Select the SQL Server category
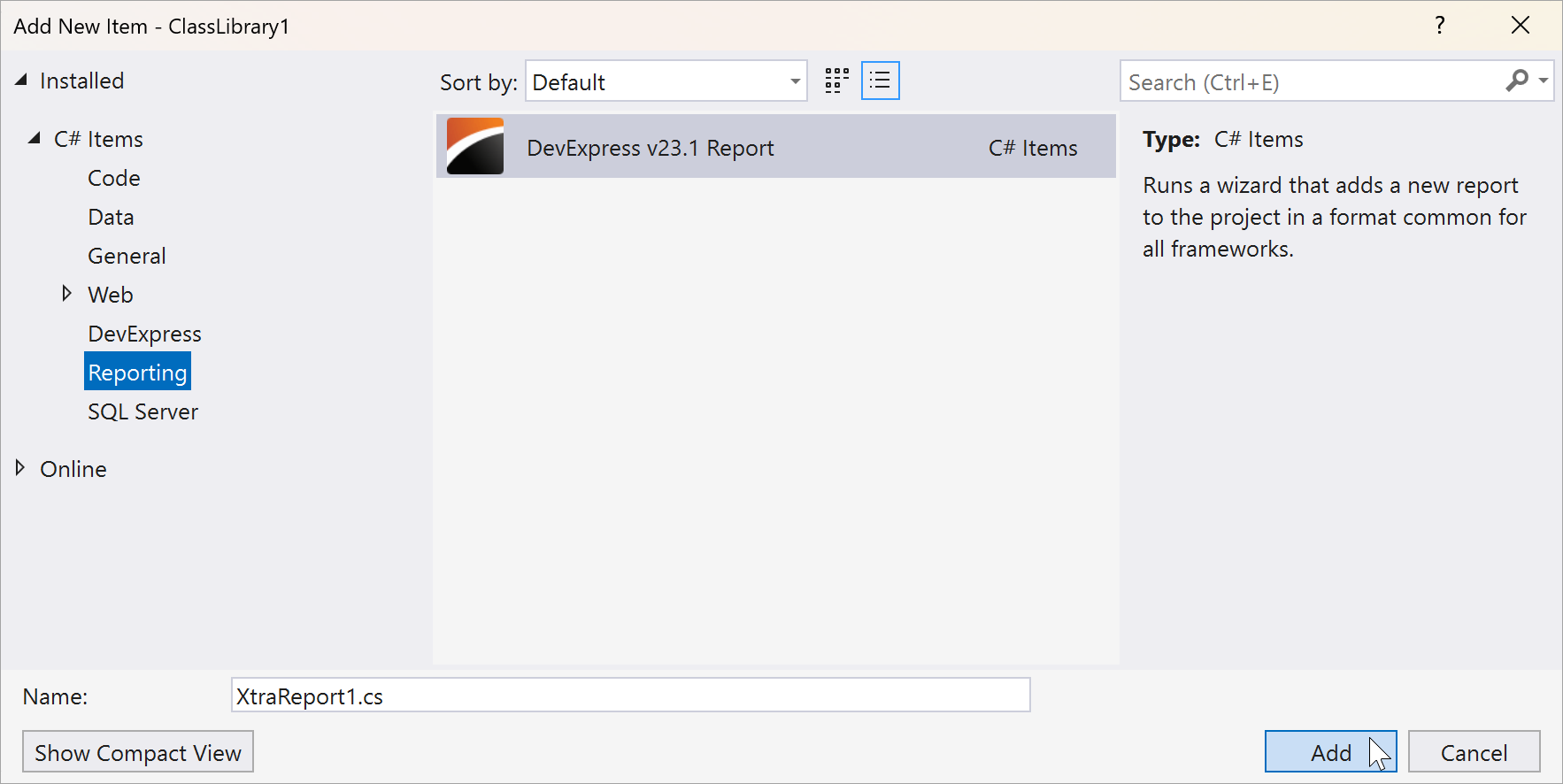The height and width of the screenshot is (784, 1563). tap(142, 411)
